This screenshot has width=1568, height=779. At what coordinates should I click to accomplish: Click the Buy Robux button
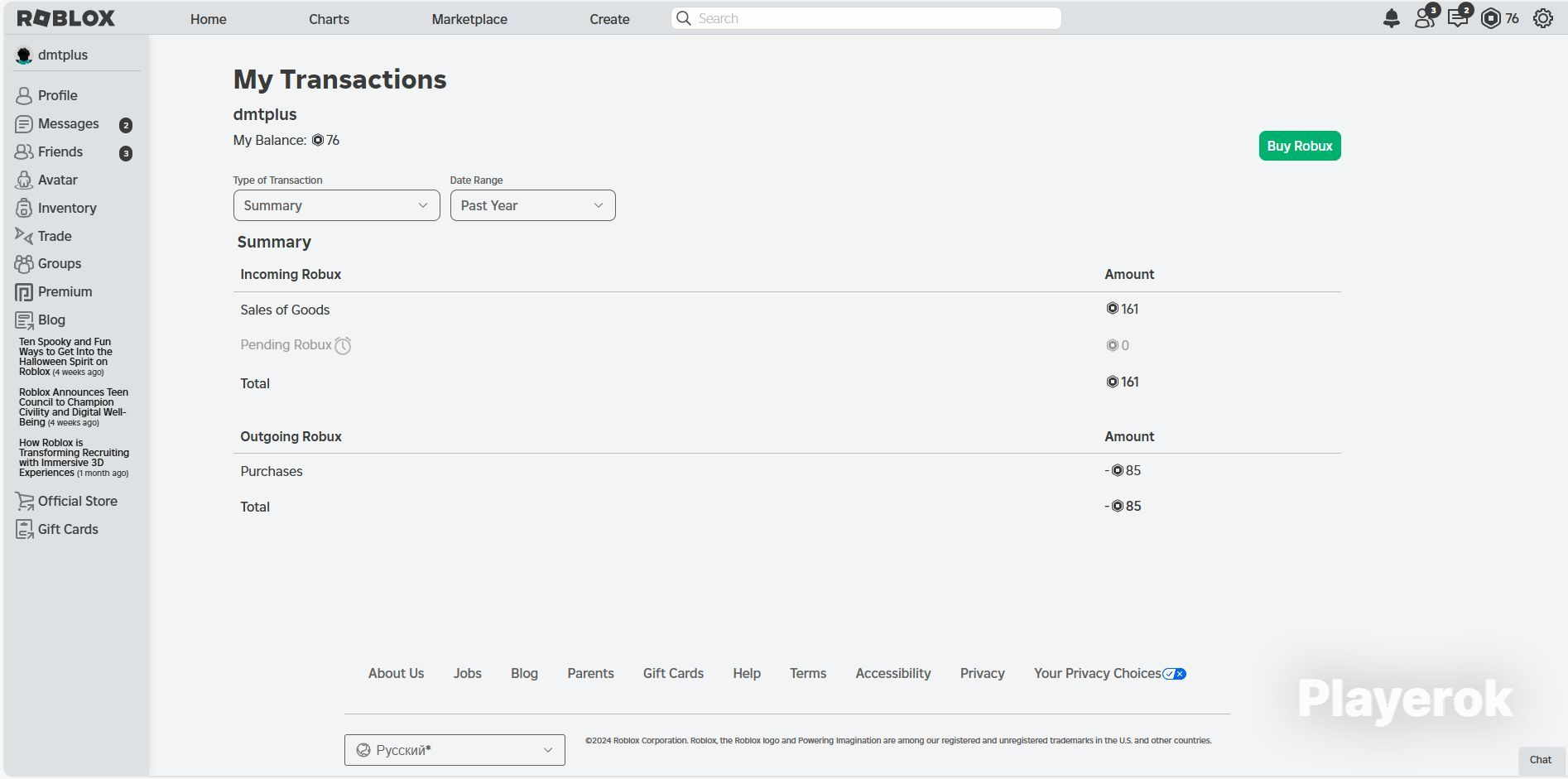coord(1300,146)
